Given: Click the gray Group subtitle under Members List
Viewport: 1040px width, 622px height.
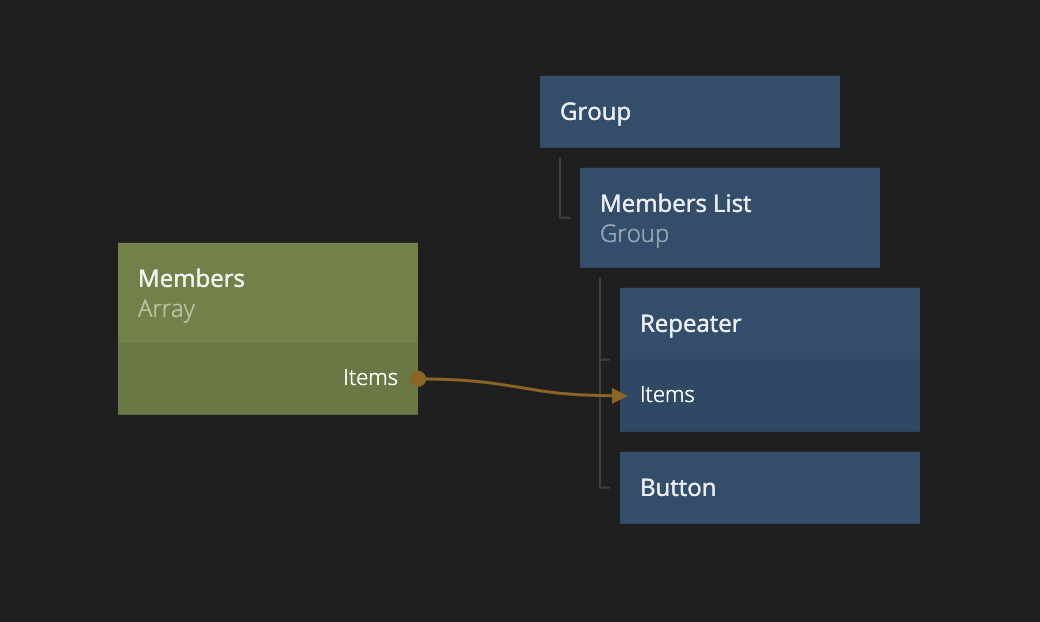Looking at the screenshot, I should [x=634, y=234].
